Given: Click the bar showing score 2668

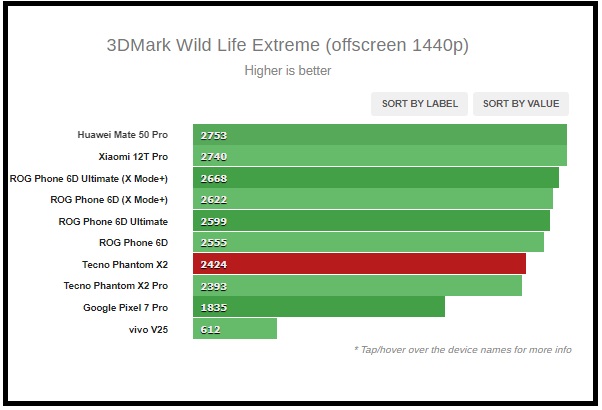Looking at the screenshot, I should click(x=374, y=178).
